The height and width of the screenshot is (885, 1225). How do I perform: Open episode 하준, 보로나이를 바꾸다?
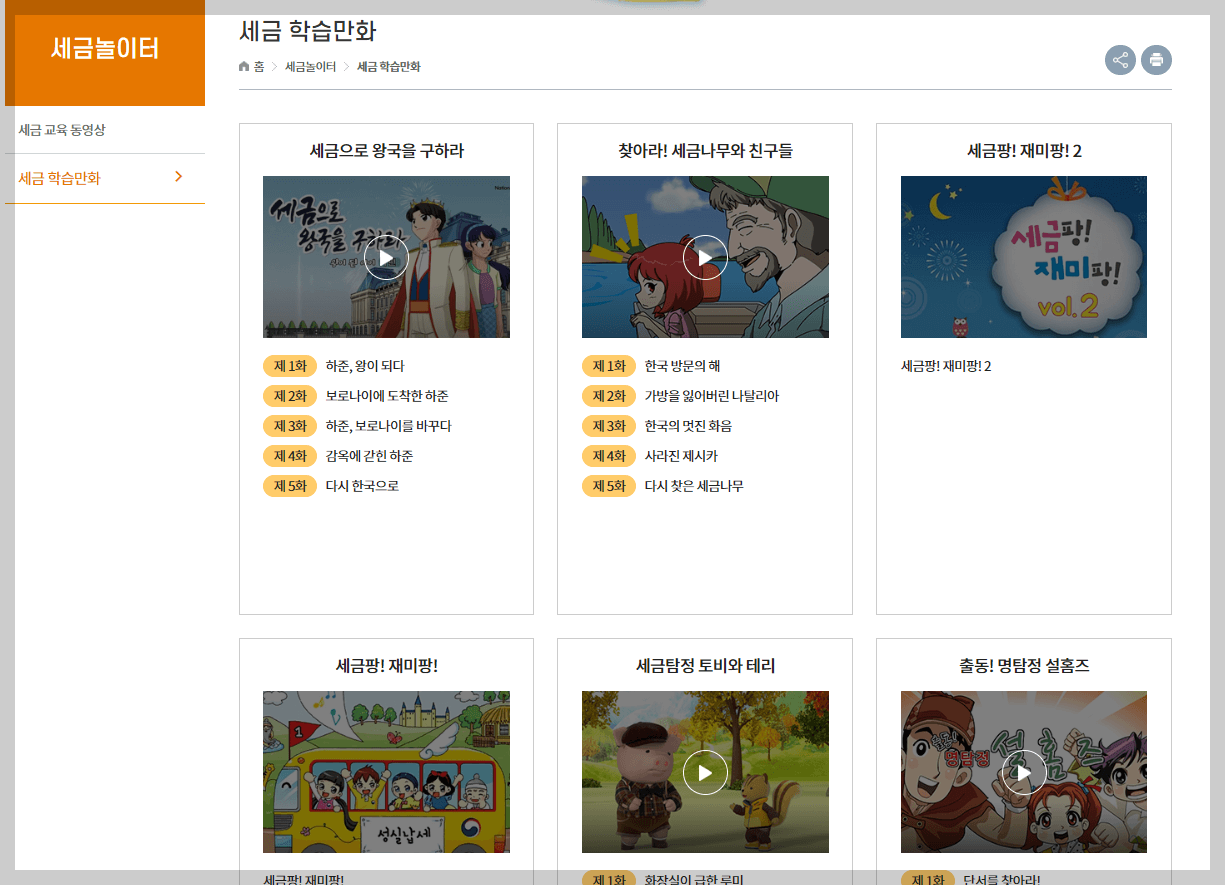coord(389,426)
